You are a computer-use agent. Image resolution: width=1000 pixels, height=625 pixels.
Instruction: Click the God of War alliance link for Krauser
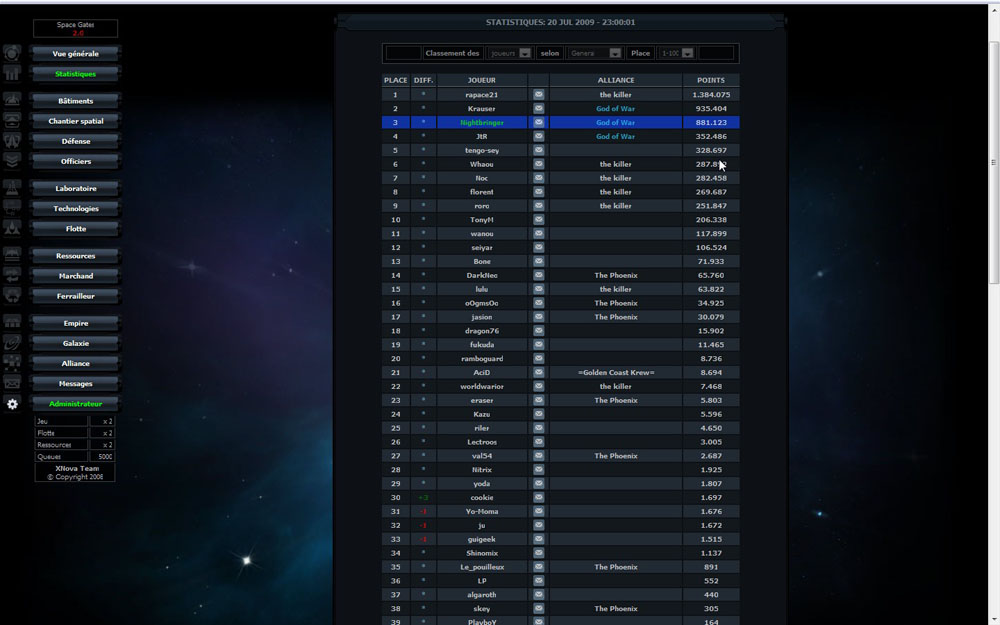tap(615, 109)
